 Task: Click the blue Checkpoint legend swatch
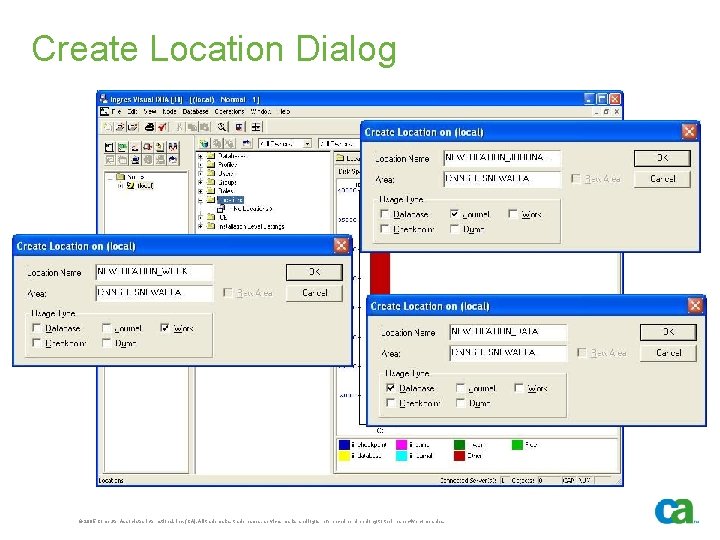tap(344, 444)
